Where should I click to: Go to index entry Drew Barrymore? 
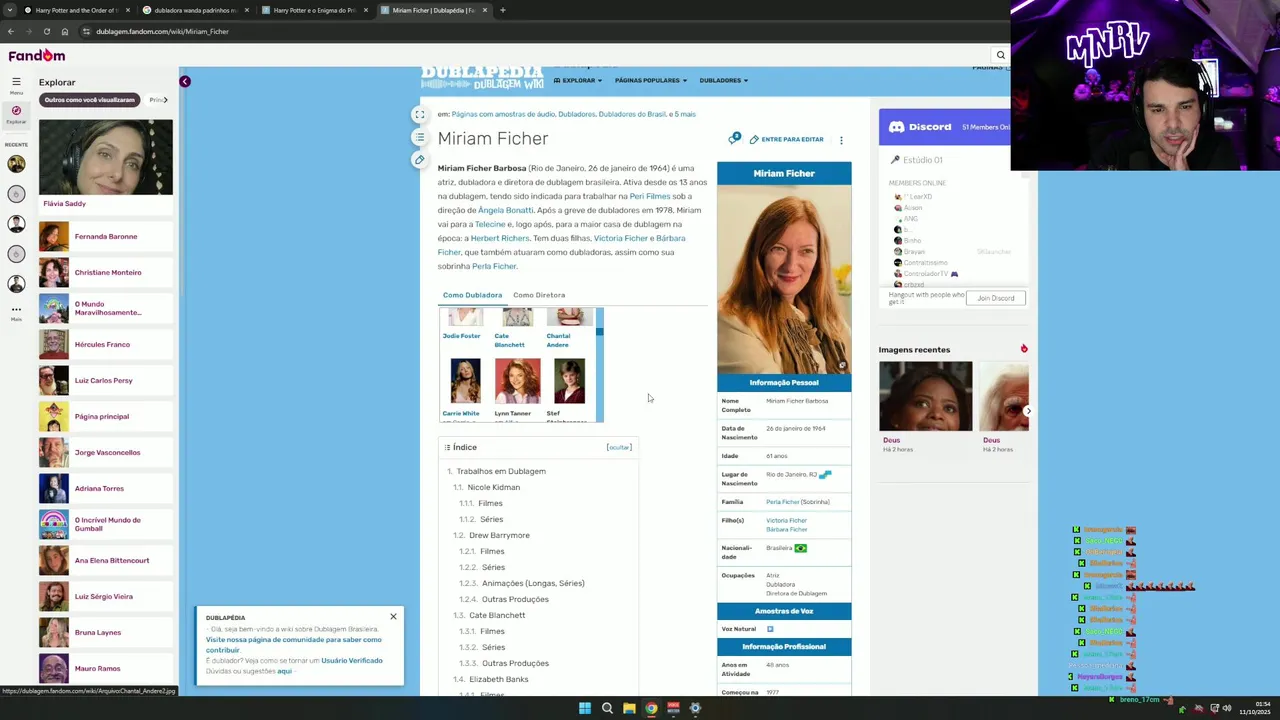(x=499, y=535)
